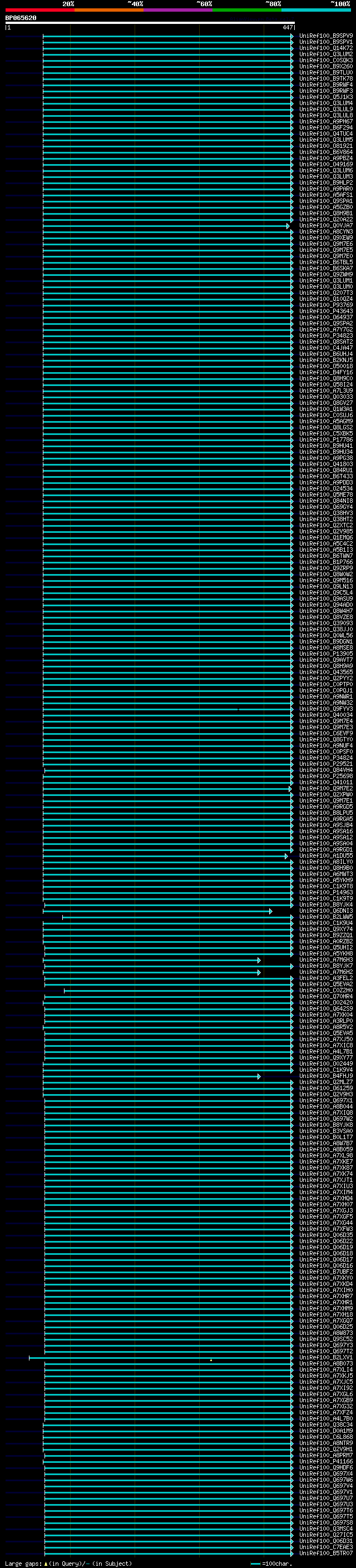Click hit label UniRef100_Q642S9

click(x=326, y=1008)
